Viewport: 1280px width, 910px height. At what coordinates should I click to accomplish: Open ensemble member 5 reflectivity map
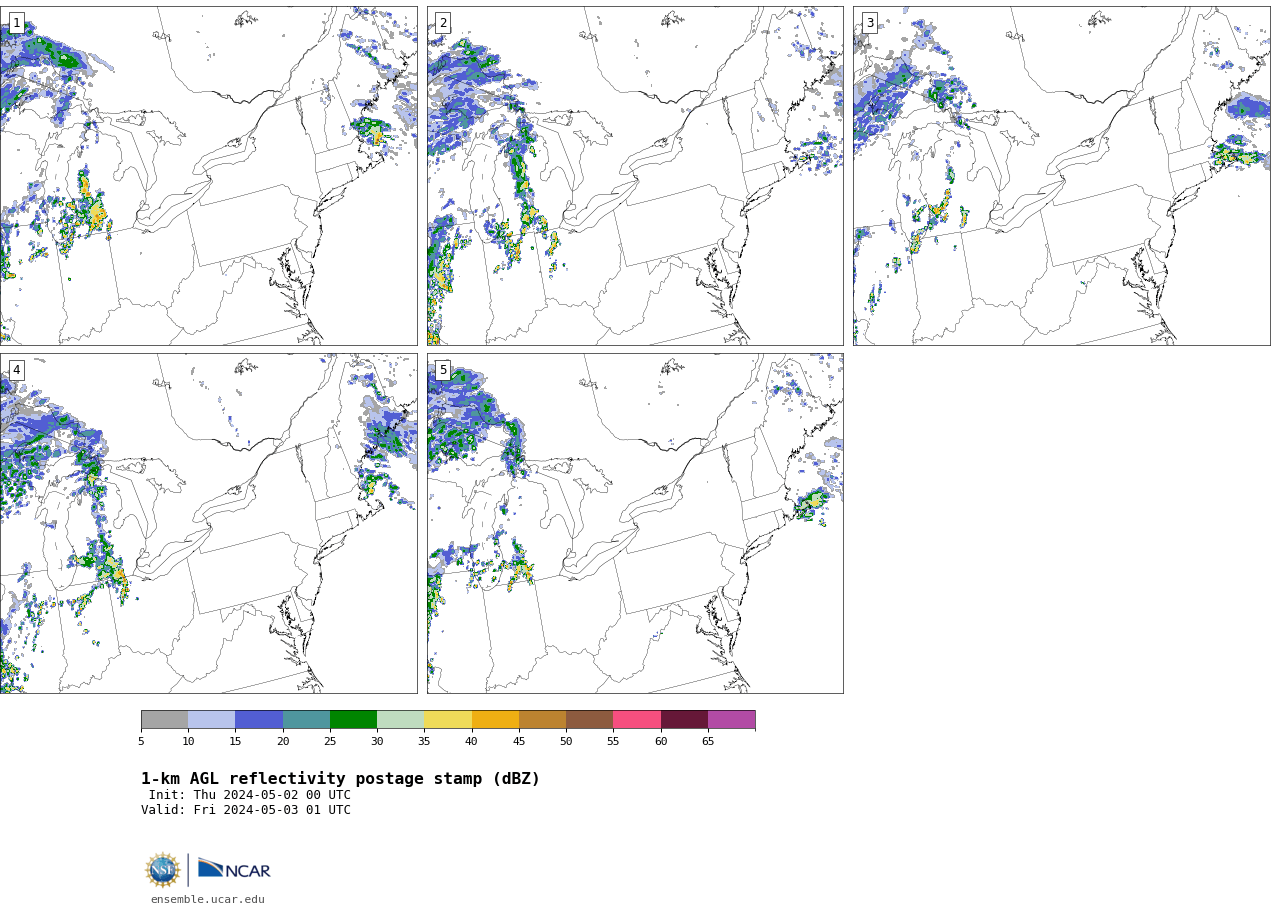tap(635, 523)
